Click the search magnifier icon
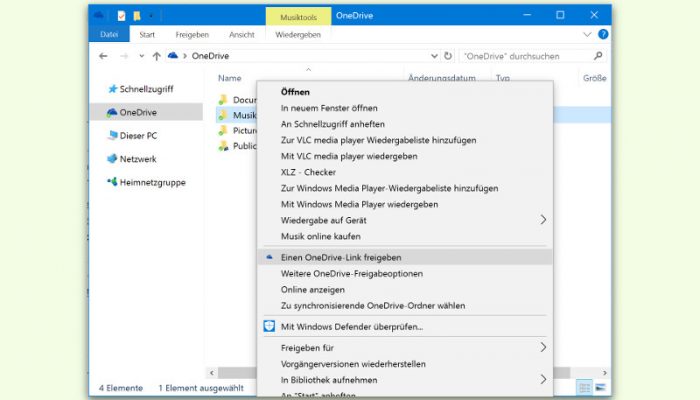 (598, 55)
